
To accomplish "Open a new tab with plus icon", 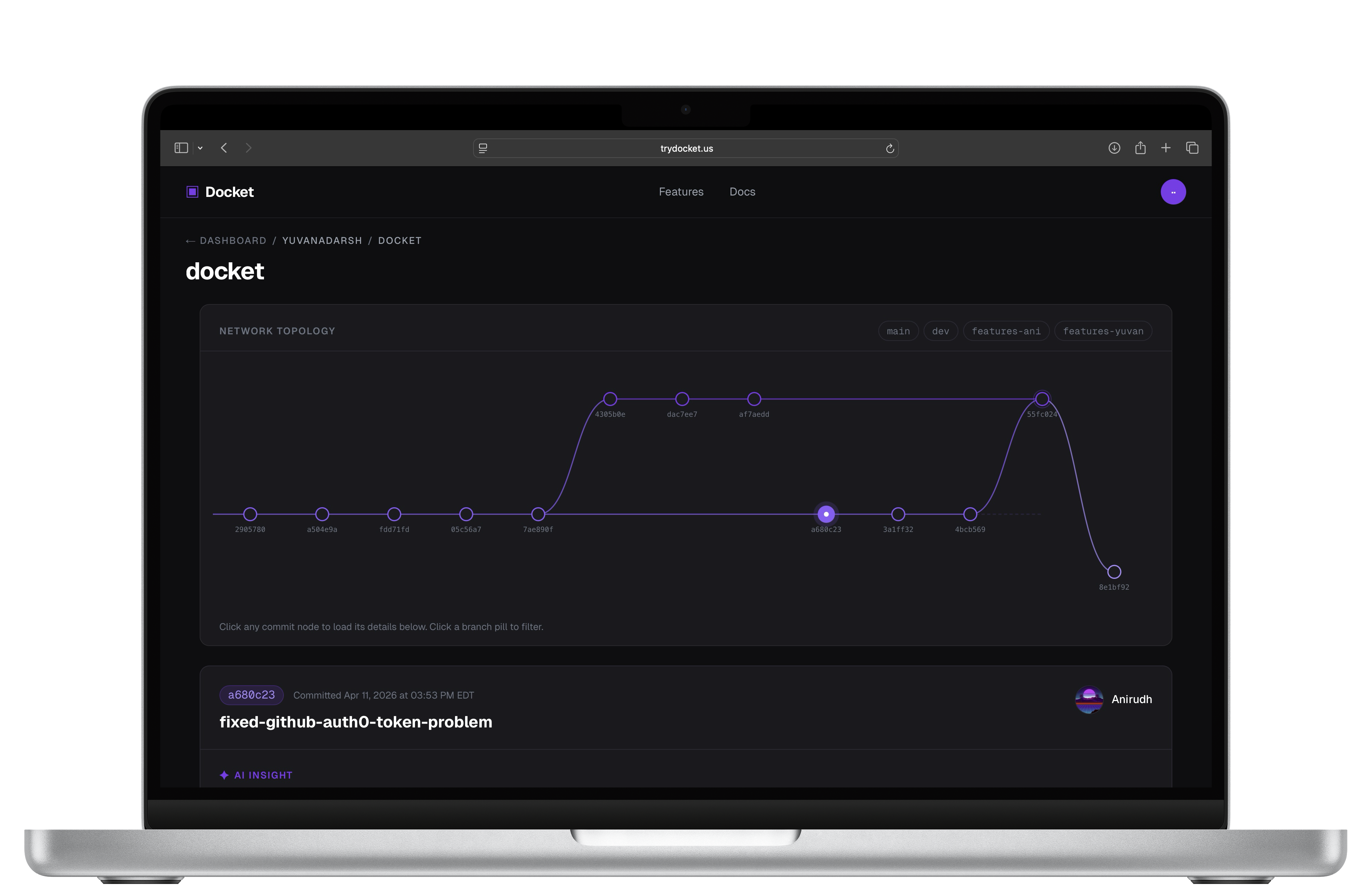I will pos(1166,148).
